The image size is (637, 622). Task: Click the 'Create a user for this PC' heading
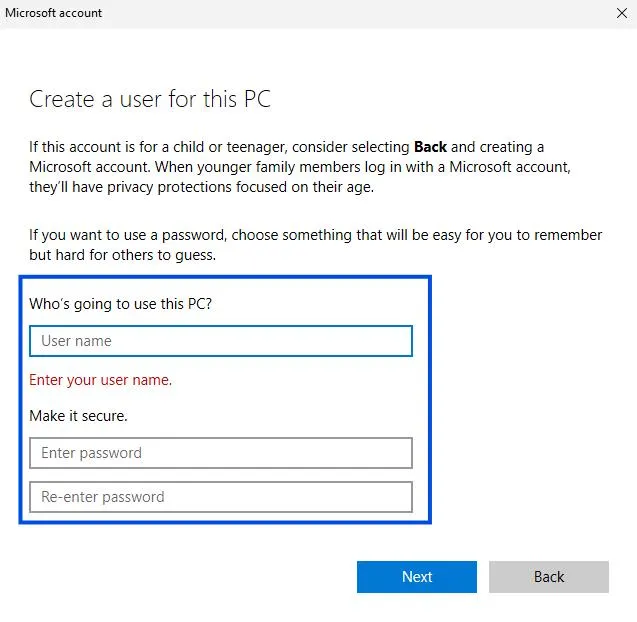pos(150,99)
